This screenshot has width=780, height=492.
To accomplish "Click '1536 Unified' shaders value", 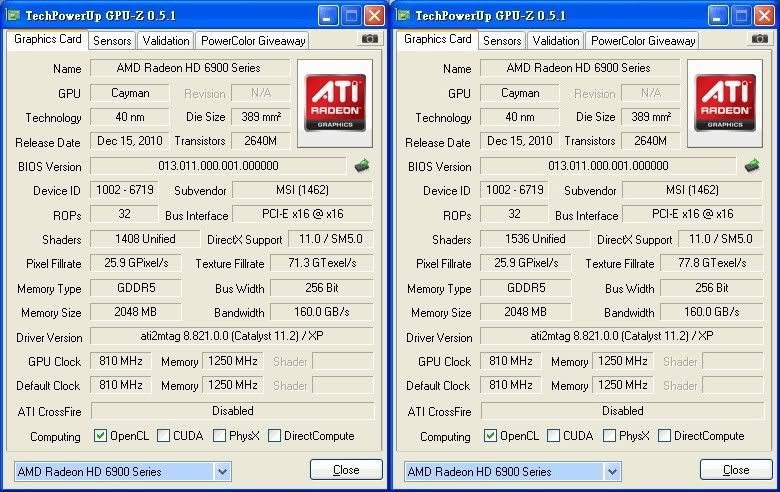I will click(535, 239).
